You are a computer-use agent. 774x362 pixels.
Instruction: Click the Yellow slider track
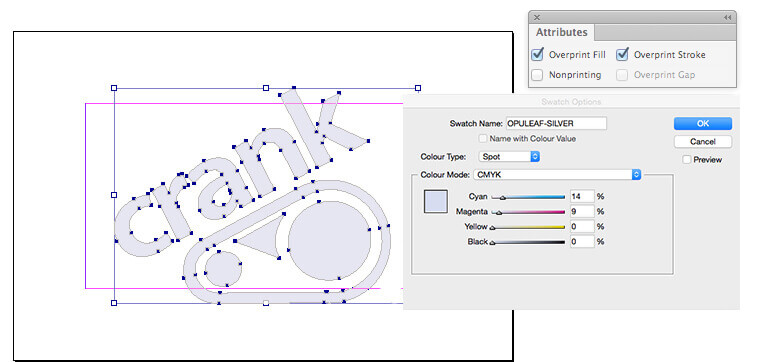(x=528, y=227)
